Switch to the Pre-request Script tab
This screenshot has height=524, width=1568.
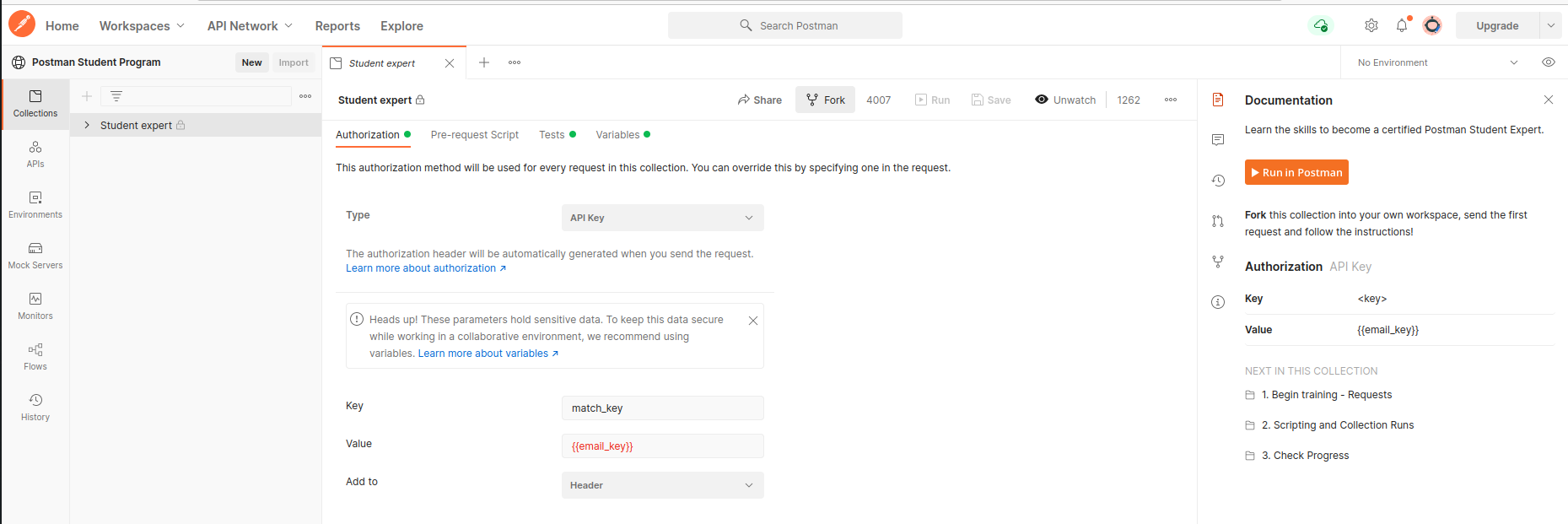coord(475,135)
